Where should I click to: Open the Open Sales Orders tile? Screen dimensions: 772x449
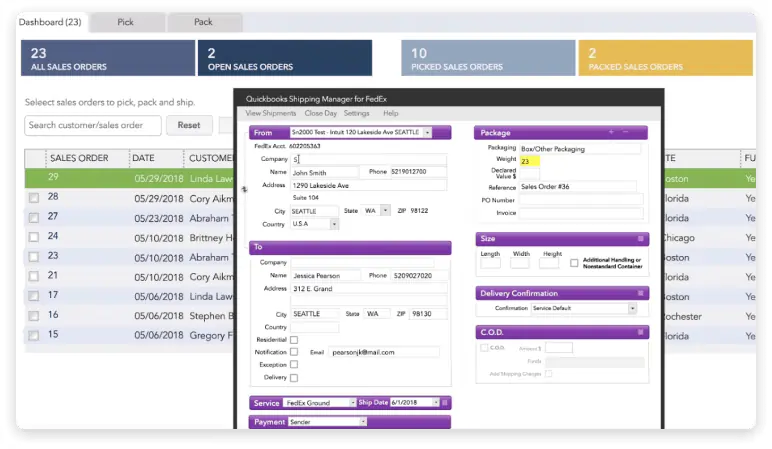pos(285,58)
